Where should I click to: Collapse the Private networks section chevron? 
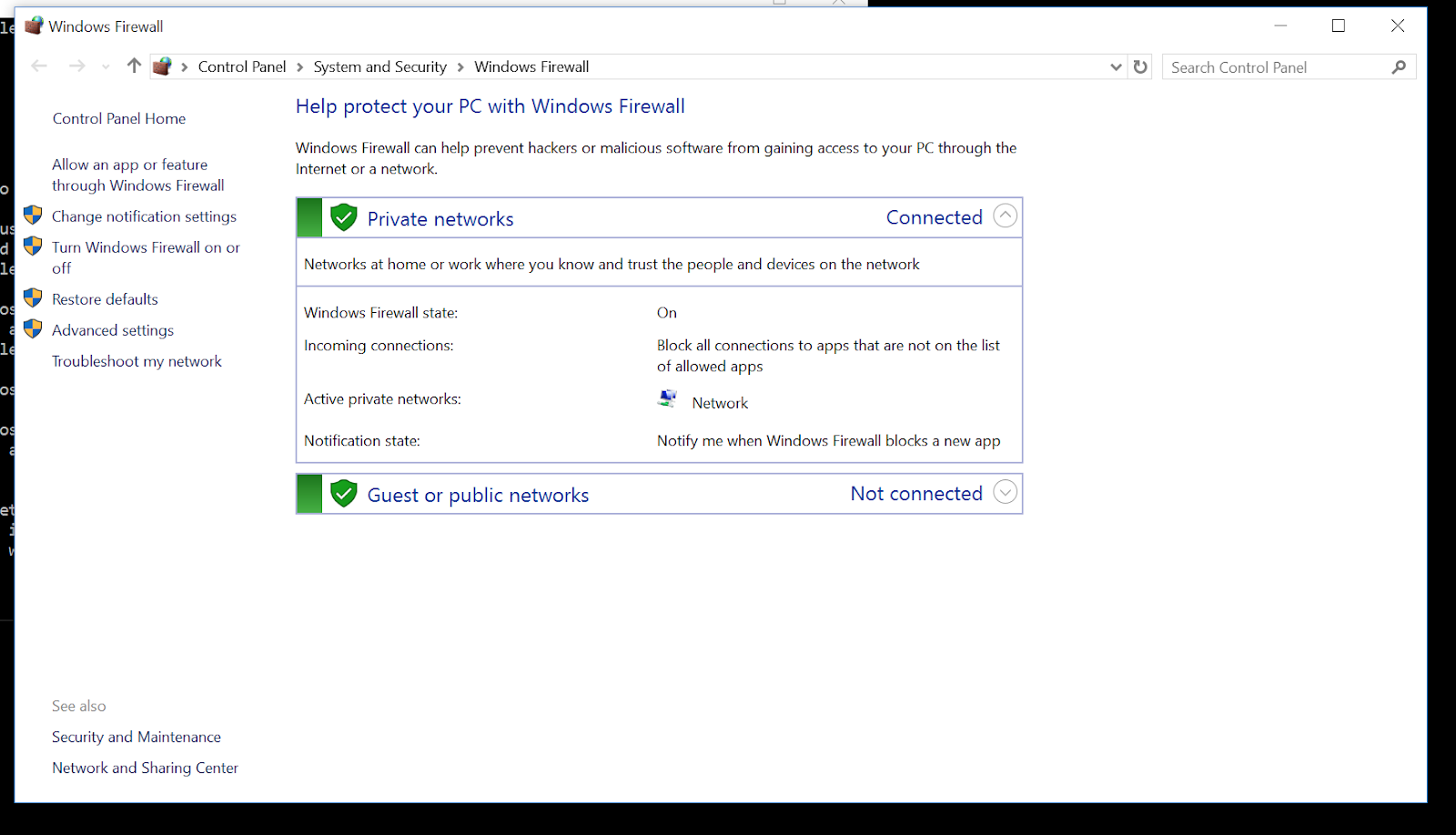(1005, 216)
